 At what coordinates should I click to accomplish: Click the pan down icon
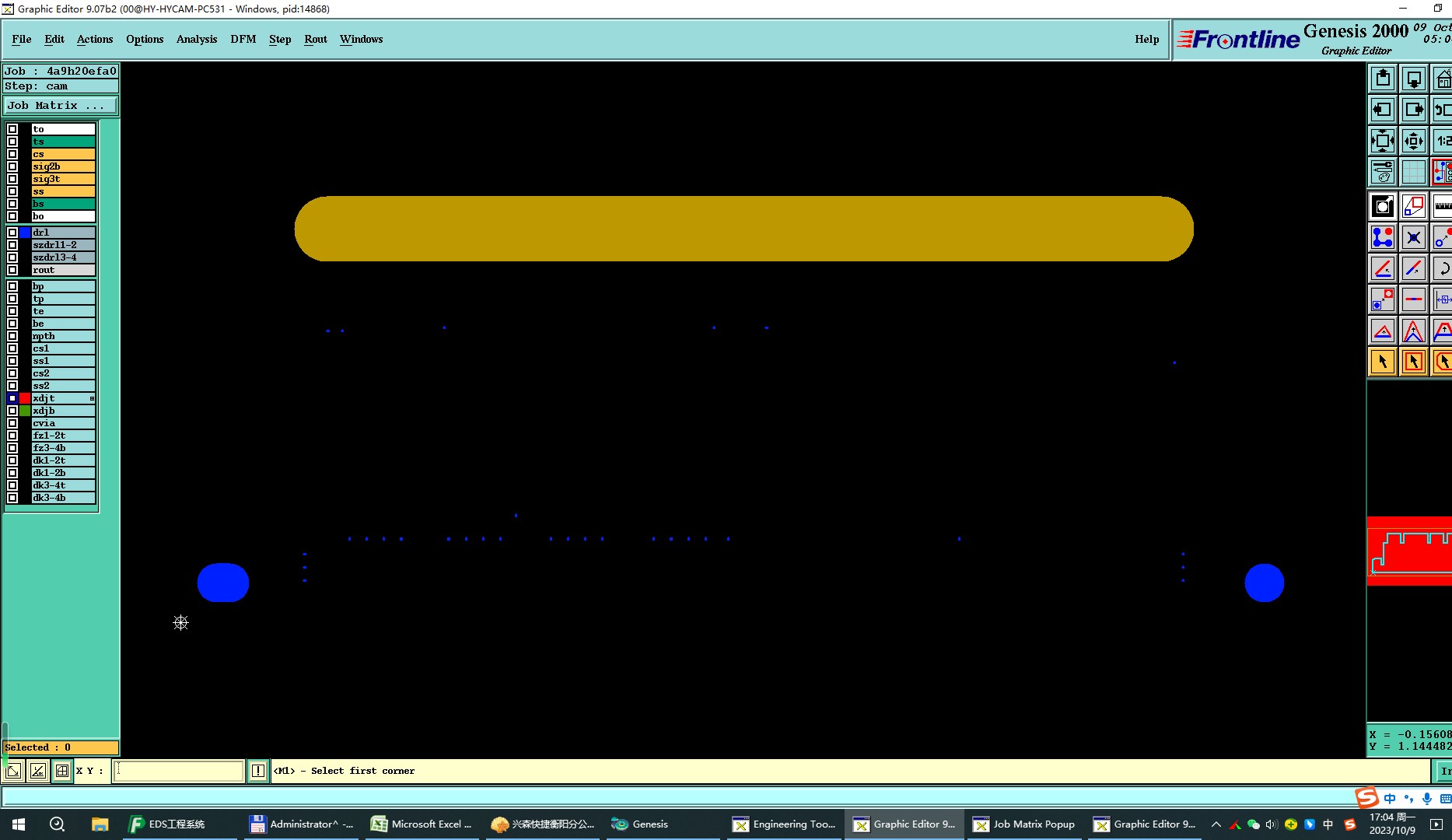tap(1414, 79)
